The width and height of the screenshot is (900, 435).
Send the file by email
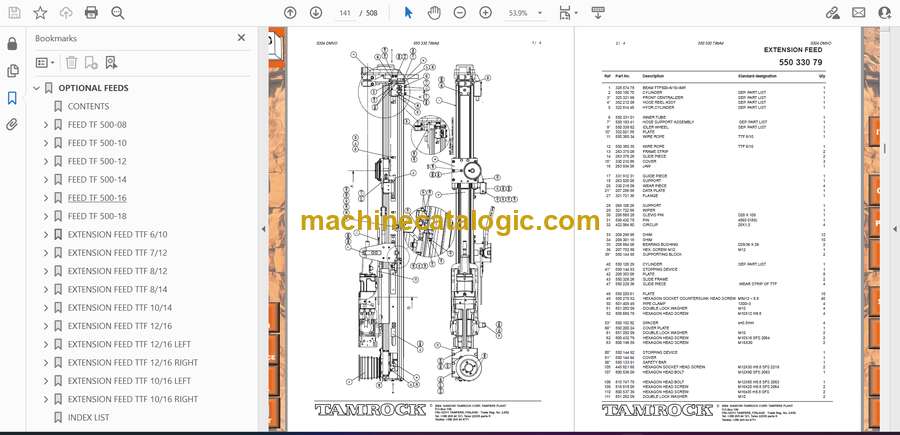point(859,13)
